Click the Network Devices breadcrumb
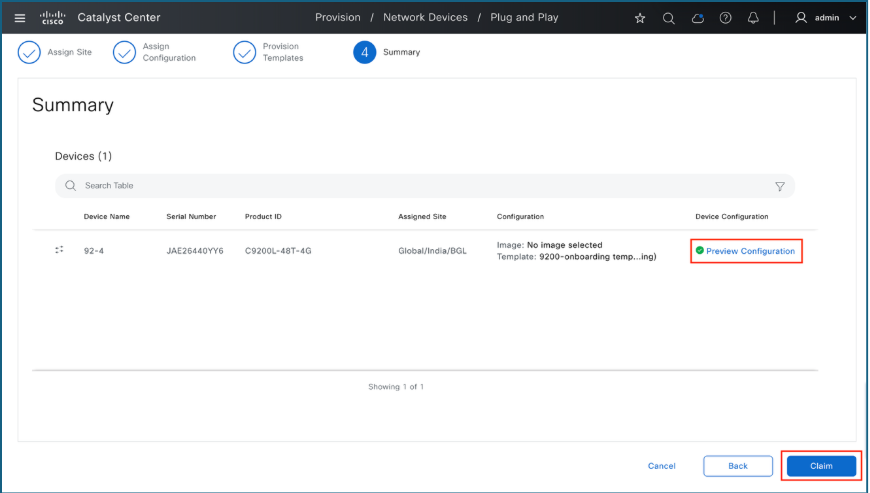 [x=426, y=18]
